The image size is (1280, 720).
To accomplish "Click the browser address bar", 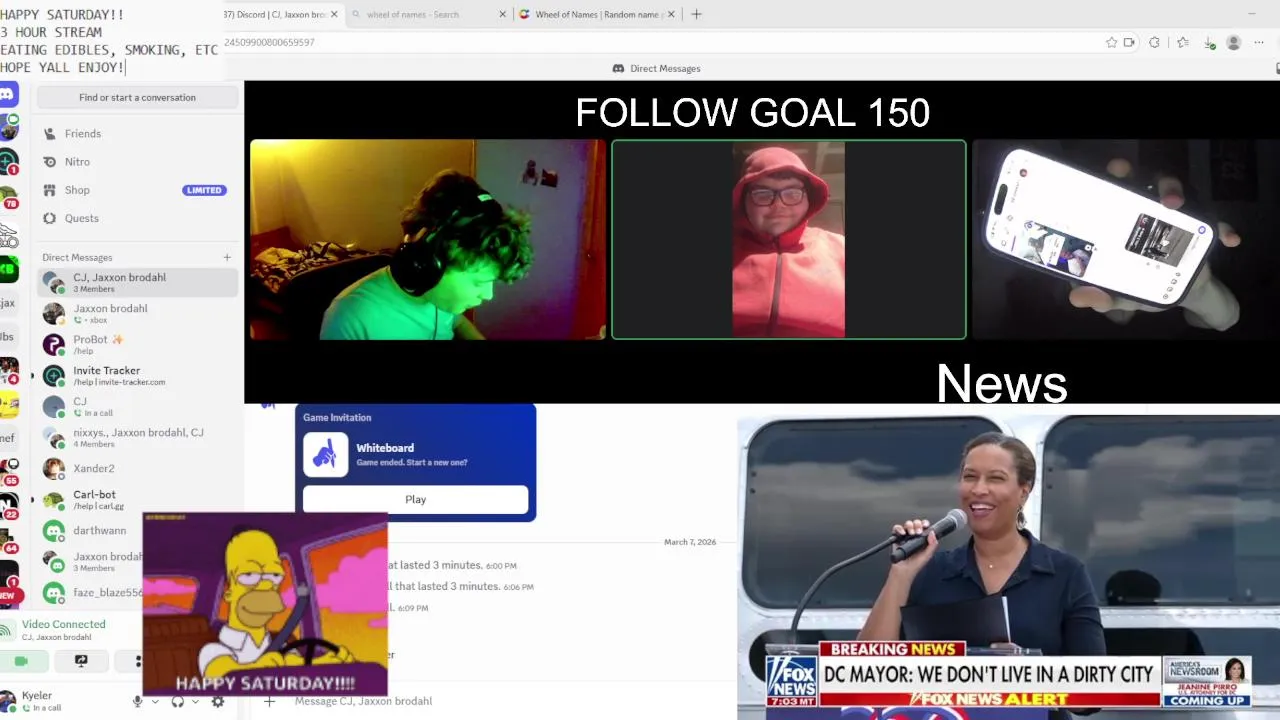I will coord(660,42).
